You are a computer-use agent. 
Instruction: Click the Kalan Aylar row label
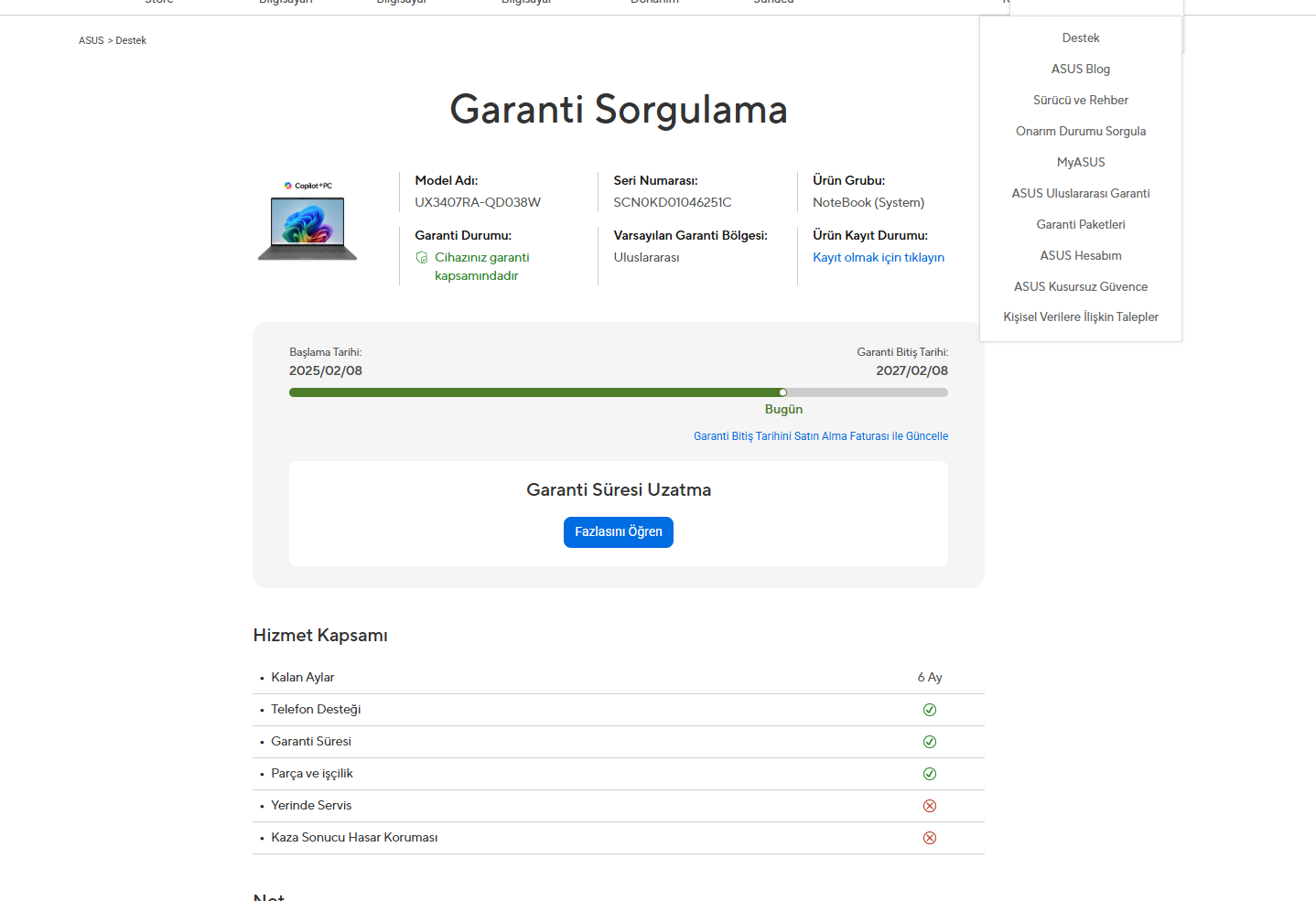pyautogui.click(x=303, y=678)
